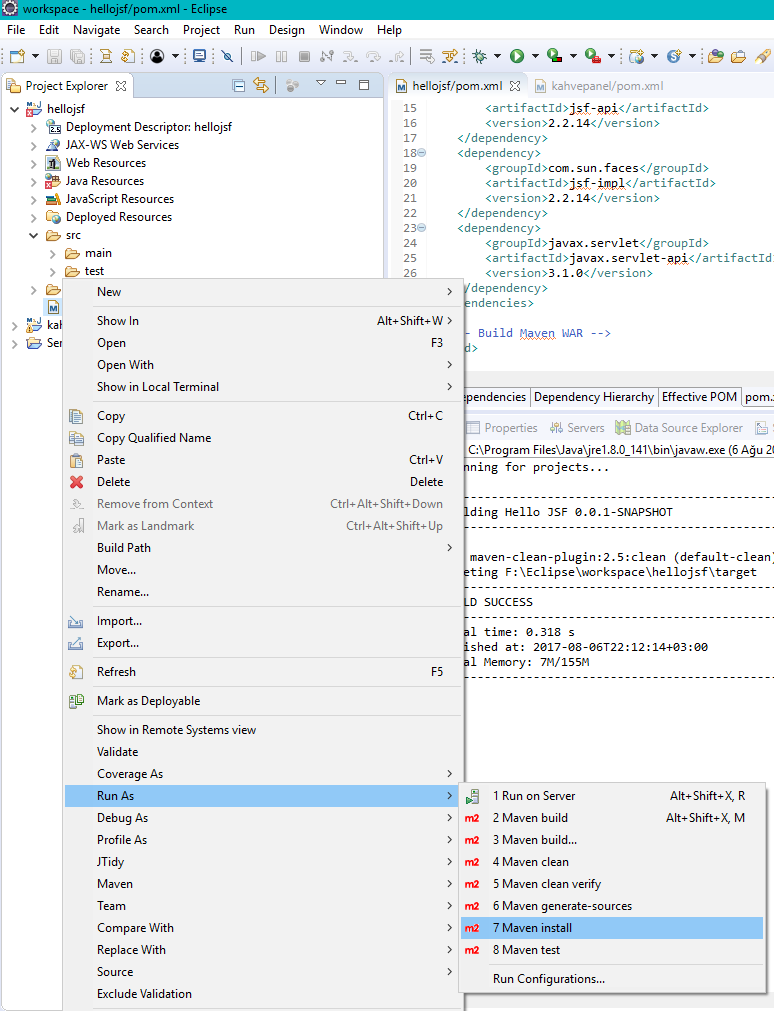Open Run Configurations... dialog entry
Viewport: 774px width, 1011px height.
click(x=612, y=979)
